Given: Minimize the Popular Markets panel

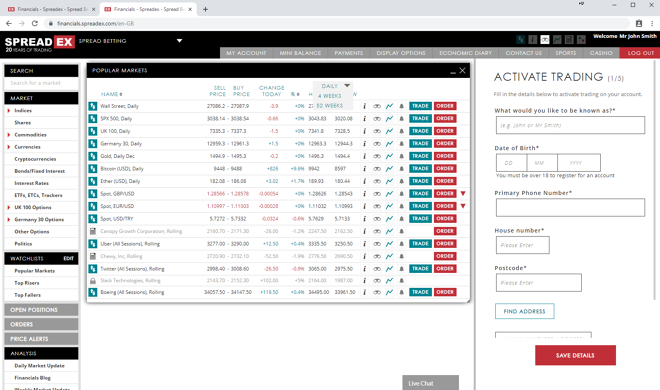Looking at the screenshot, I should [453, 72].
